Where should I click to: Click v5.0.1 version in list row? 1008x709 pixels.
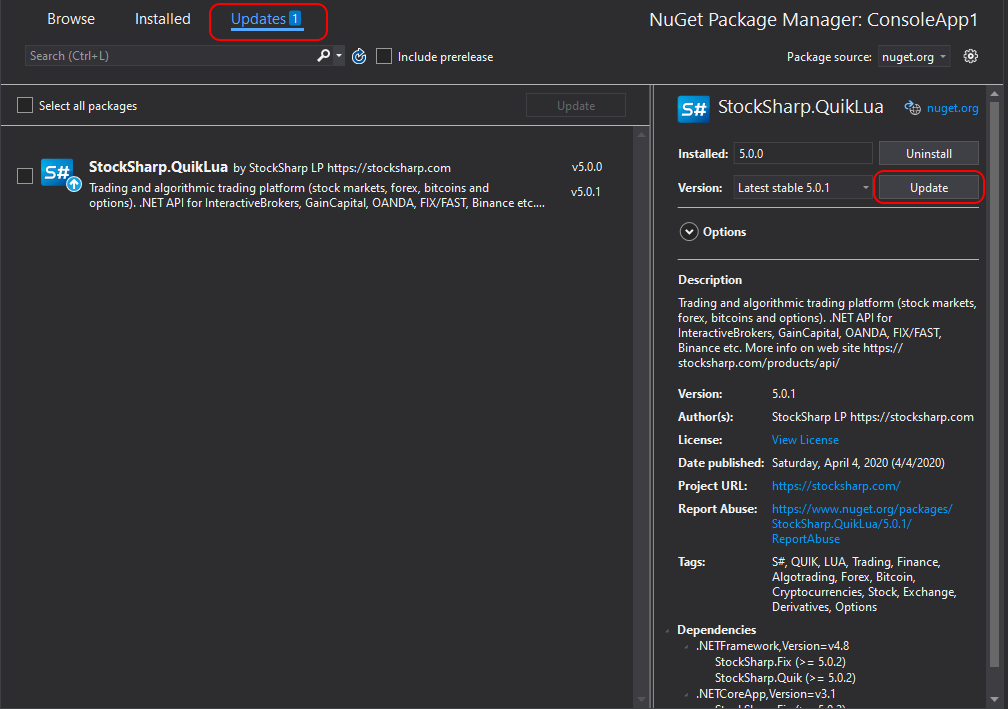click(x=586, y=192)
